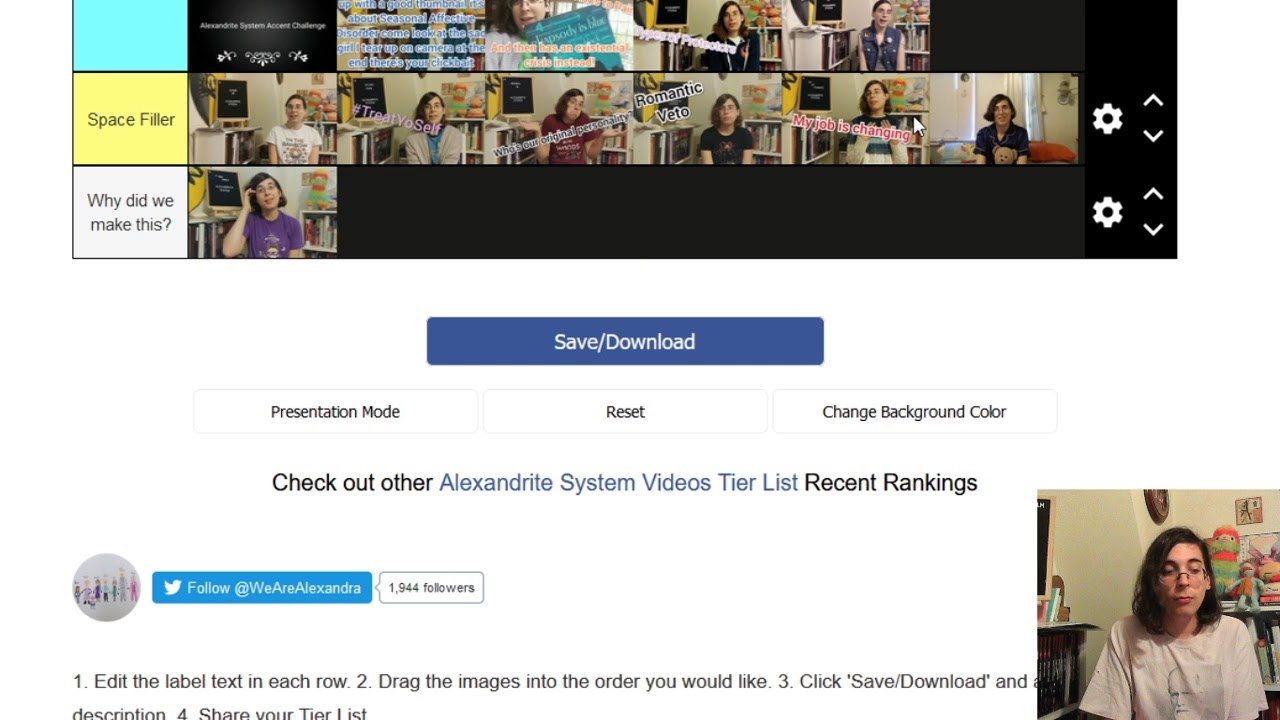Open Alexandrite System Videos Tier List link
The height and width of the screenshot is (720, 1280).
click(x=618, y=483)
